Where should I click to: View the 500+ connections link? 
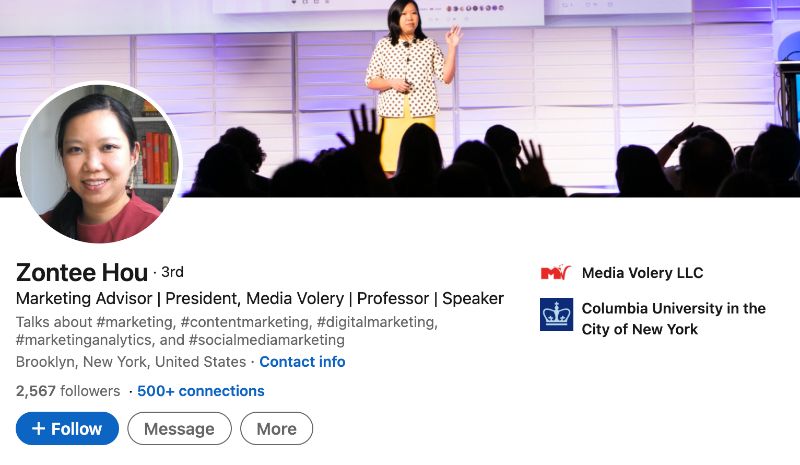201,391
